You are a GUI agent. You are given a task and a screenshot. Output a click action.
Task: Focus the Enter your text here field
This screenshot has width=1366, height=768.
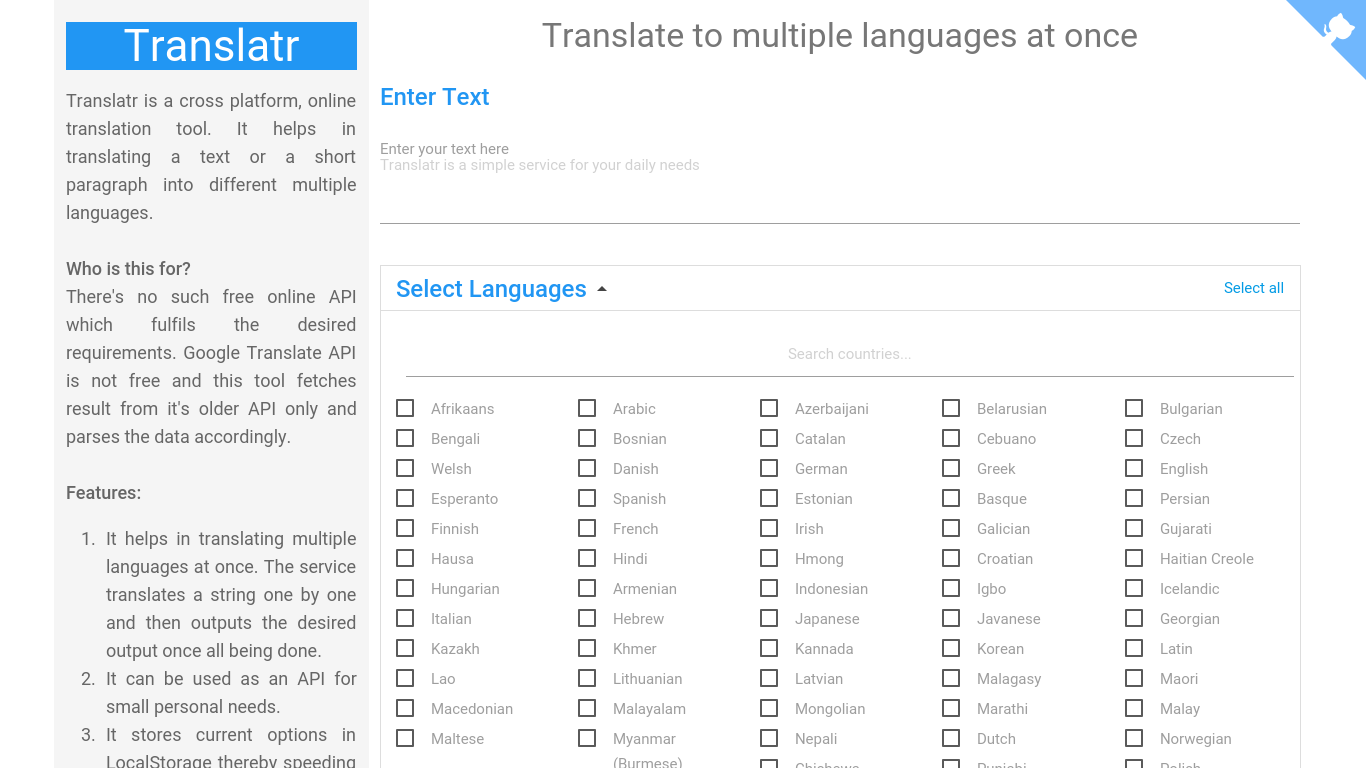point(840,185)
